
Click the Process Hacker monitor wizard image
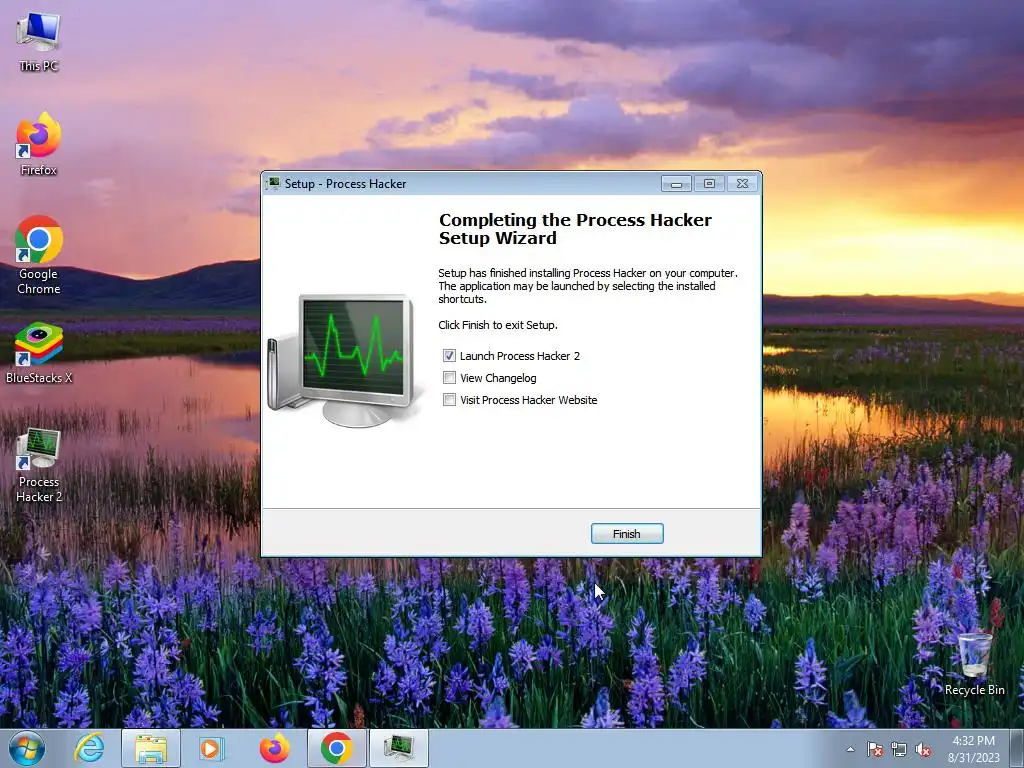pyautogui.click(x=345, y=359)
